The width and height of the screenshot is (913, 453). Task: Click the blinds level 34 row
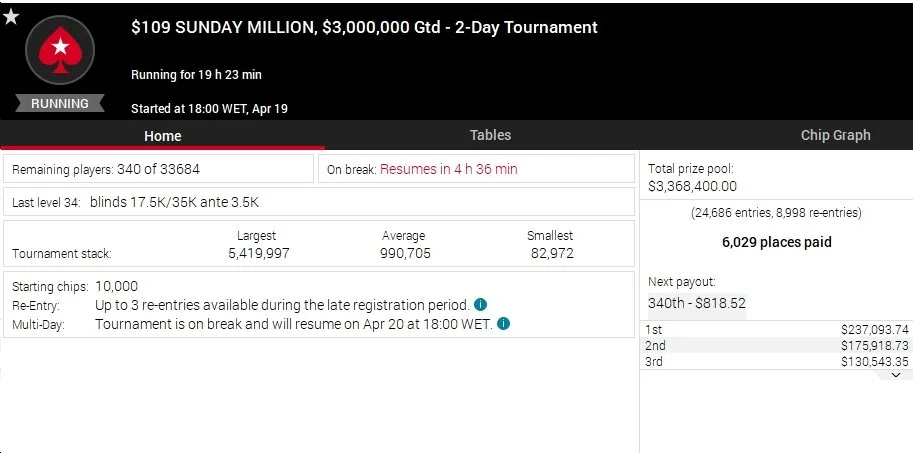click(319, 202)
